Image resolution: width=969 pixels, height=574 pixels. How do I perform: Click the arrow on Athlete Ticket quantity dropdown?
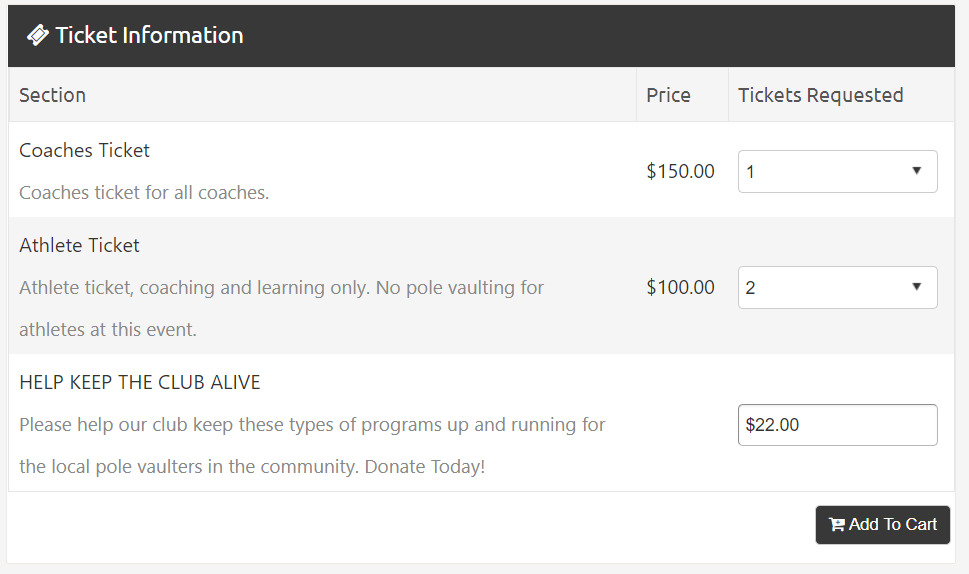(916, 287)
